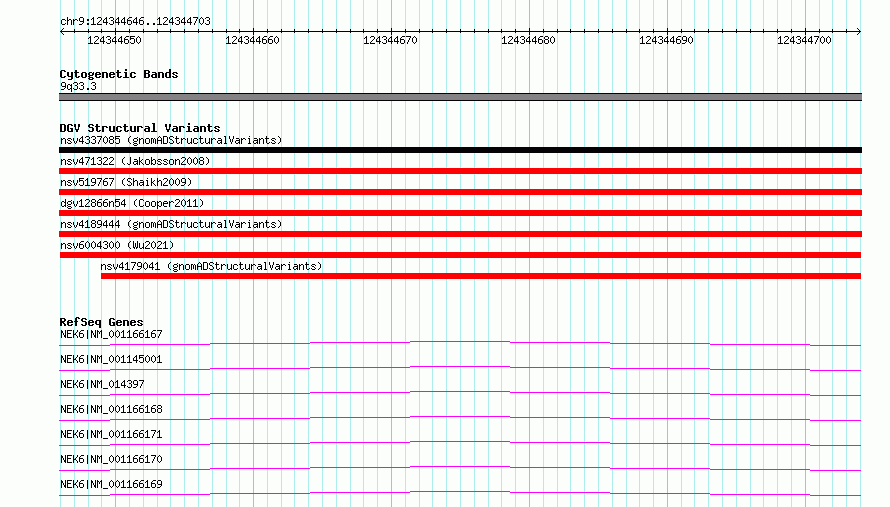
Task: Click ruler position 124344680
Action: click(x=528, y=40)
